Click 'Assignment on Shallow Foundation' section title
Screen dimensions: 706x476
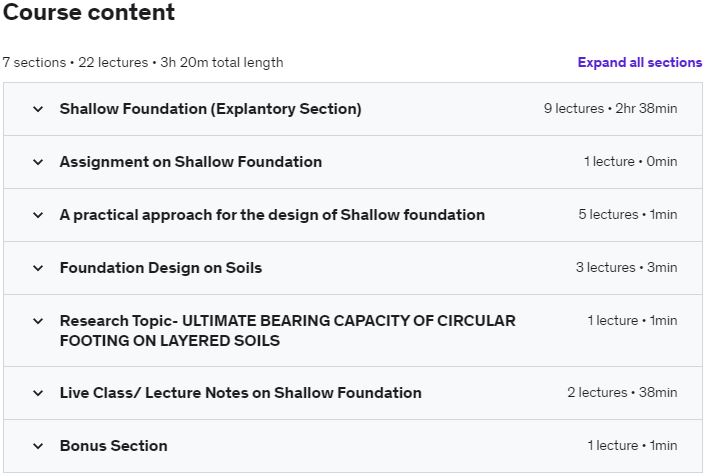click(x=190, y=162)
